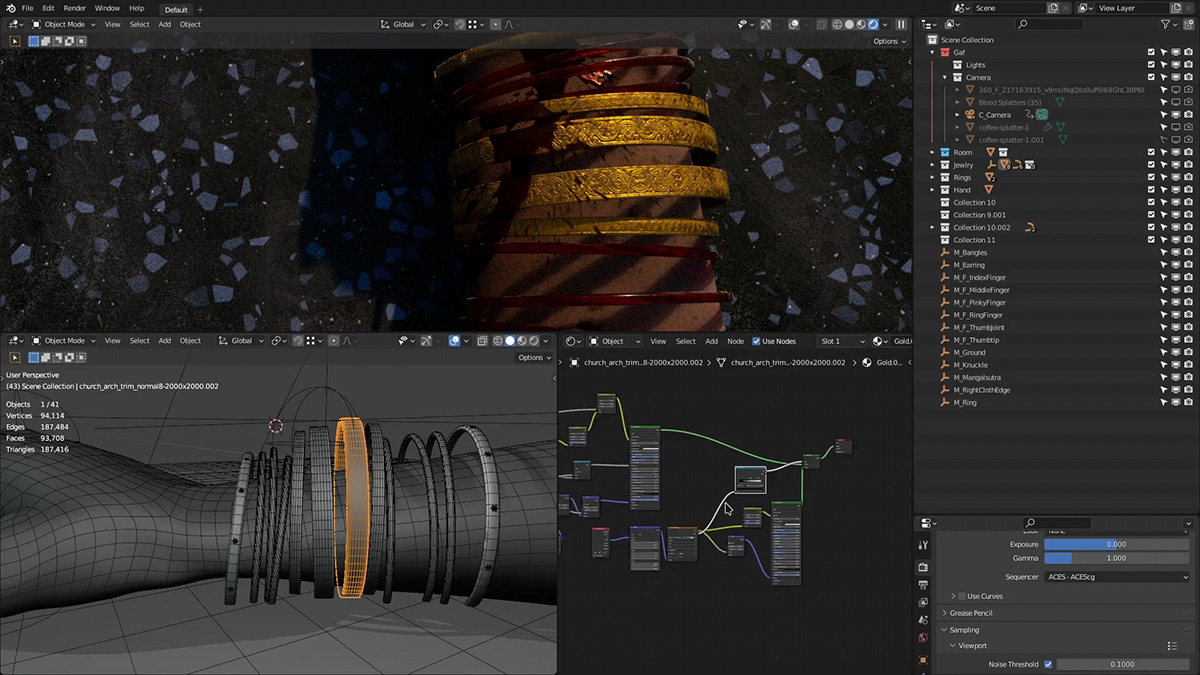Screen dimensions: 1200x675
Task: Open the Node menu in the node editor
Action: point(735,341)
